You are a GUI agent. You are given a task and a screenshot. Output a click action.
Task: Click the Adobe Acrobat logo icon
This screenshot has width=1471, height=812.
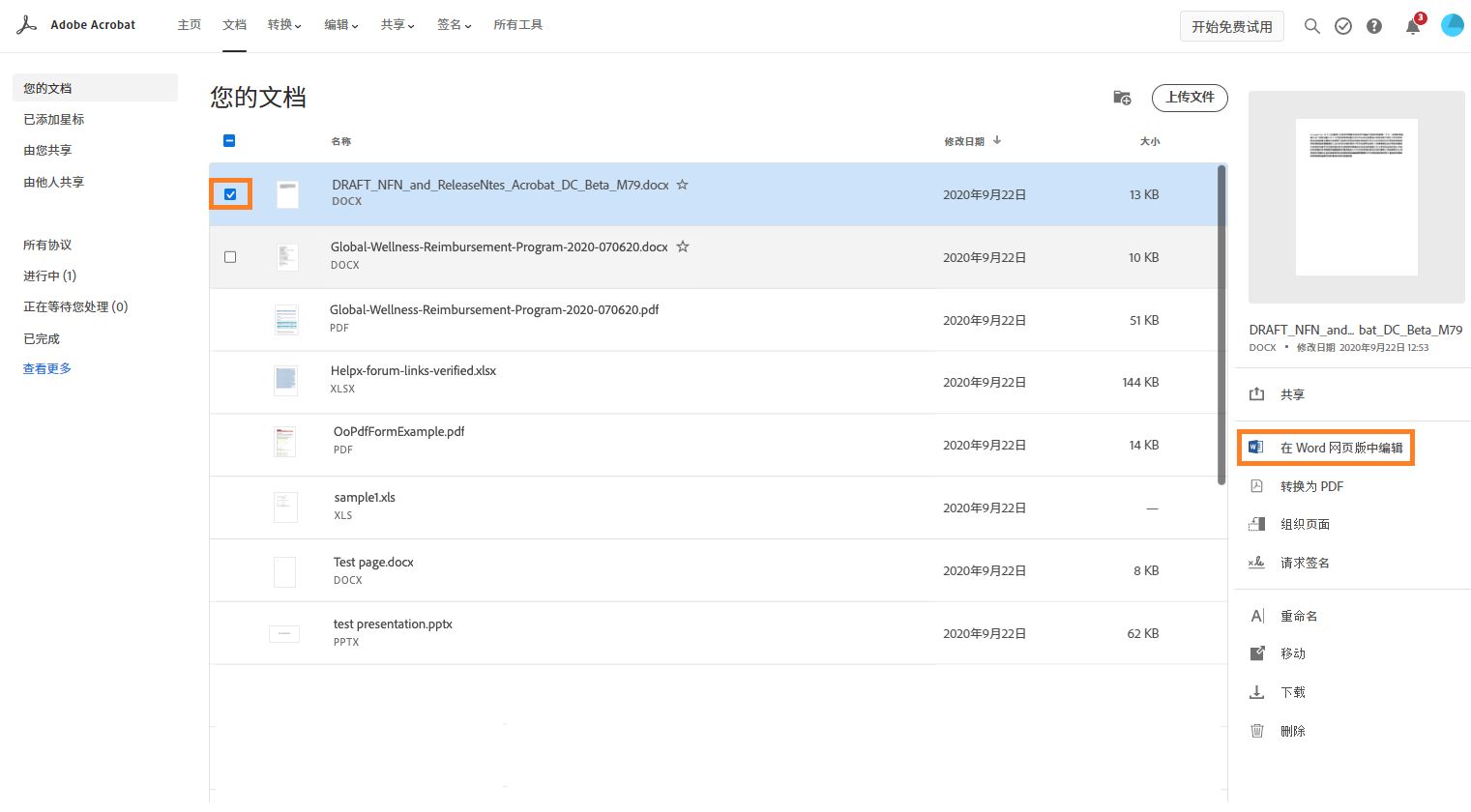pyautogui.click(x=27, y=25)
